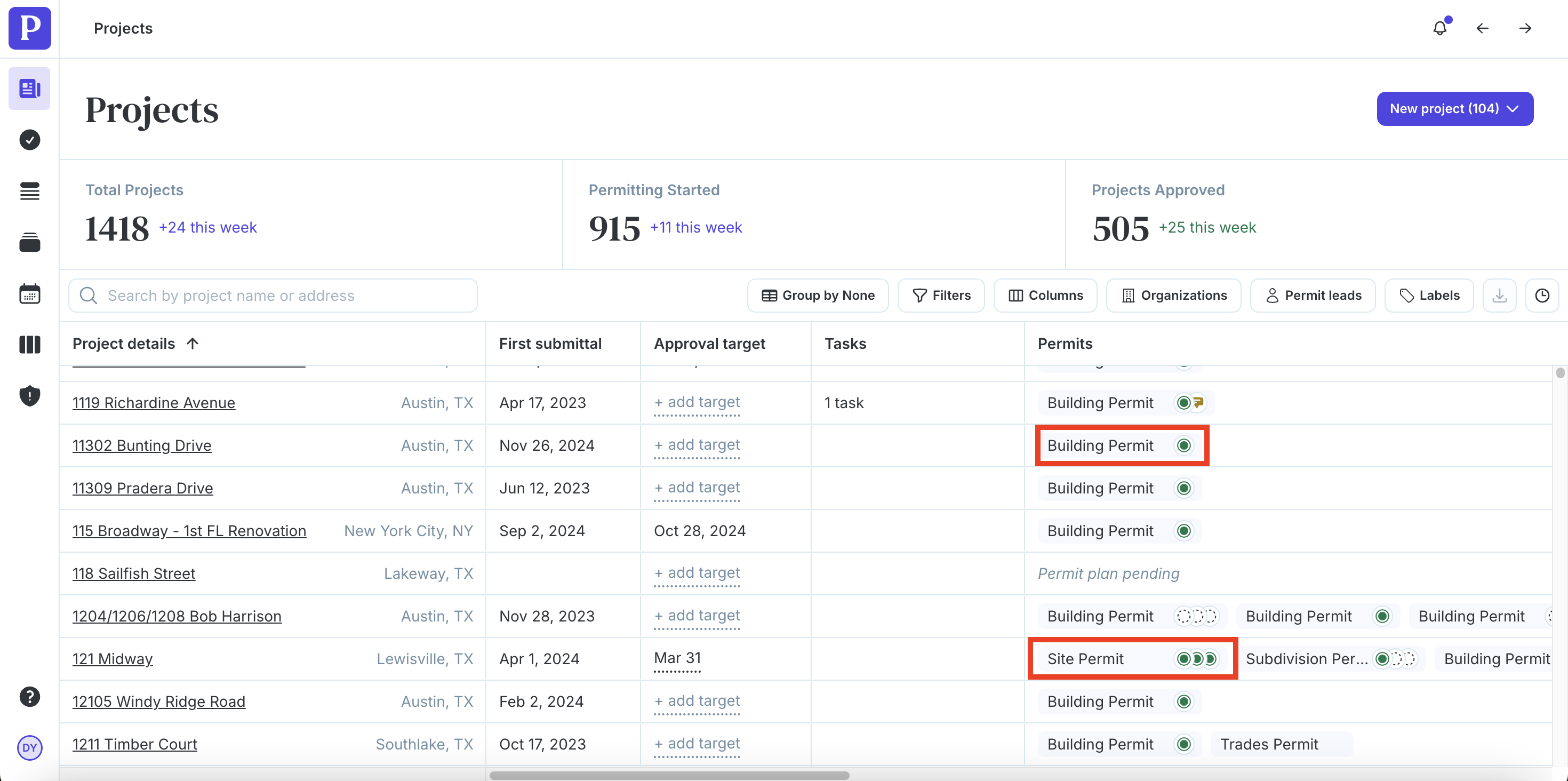Open the calendar sidebar icon

coord(29,293)
